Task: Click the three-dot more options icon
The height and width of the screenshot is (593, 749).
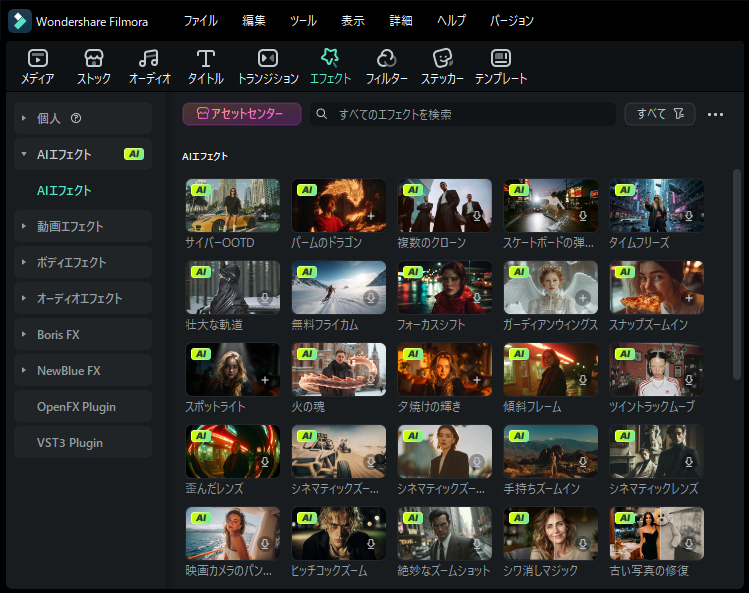Action: 715,114
